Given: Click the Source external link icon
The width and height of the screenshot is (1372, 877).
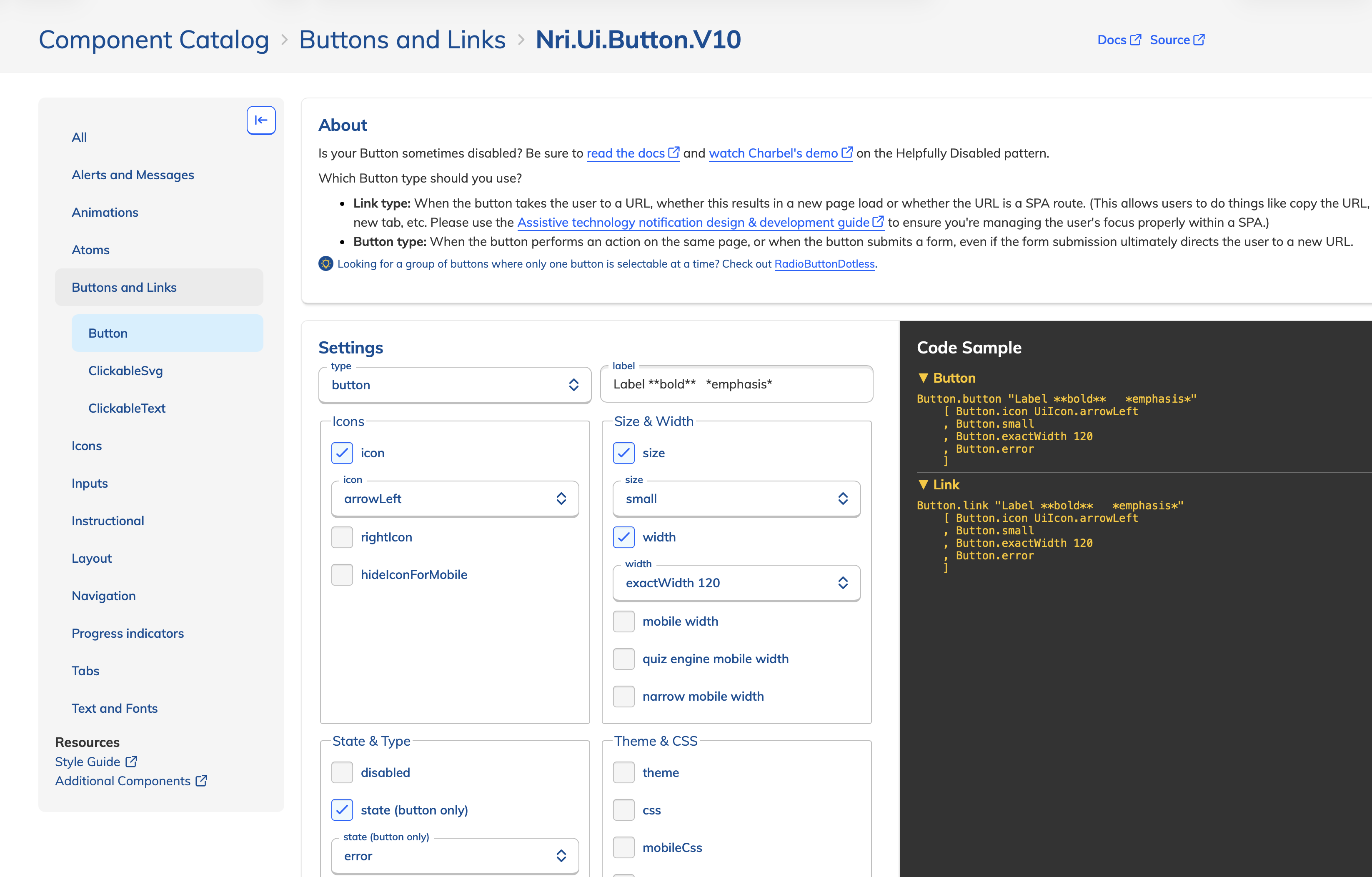Looking at the screenshot, I should (x=1199, y=40).
